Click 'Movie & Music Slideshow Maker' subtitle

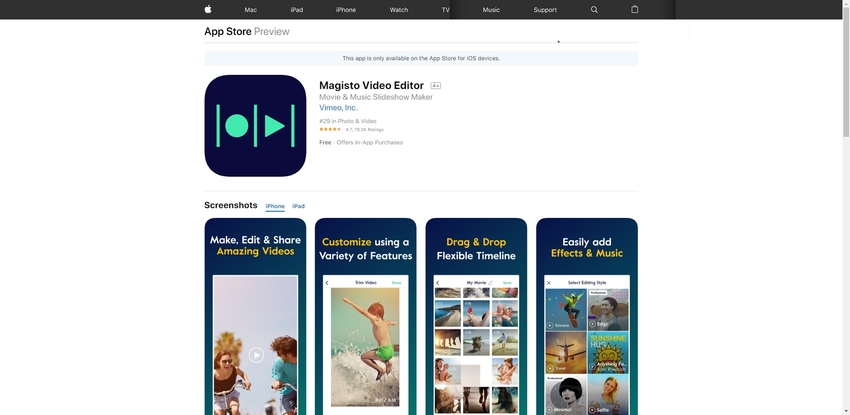[376, 98]
